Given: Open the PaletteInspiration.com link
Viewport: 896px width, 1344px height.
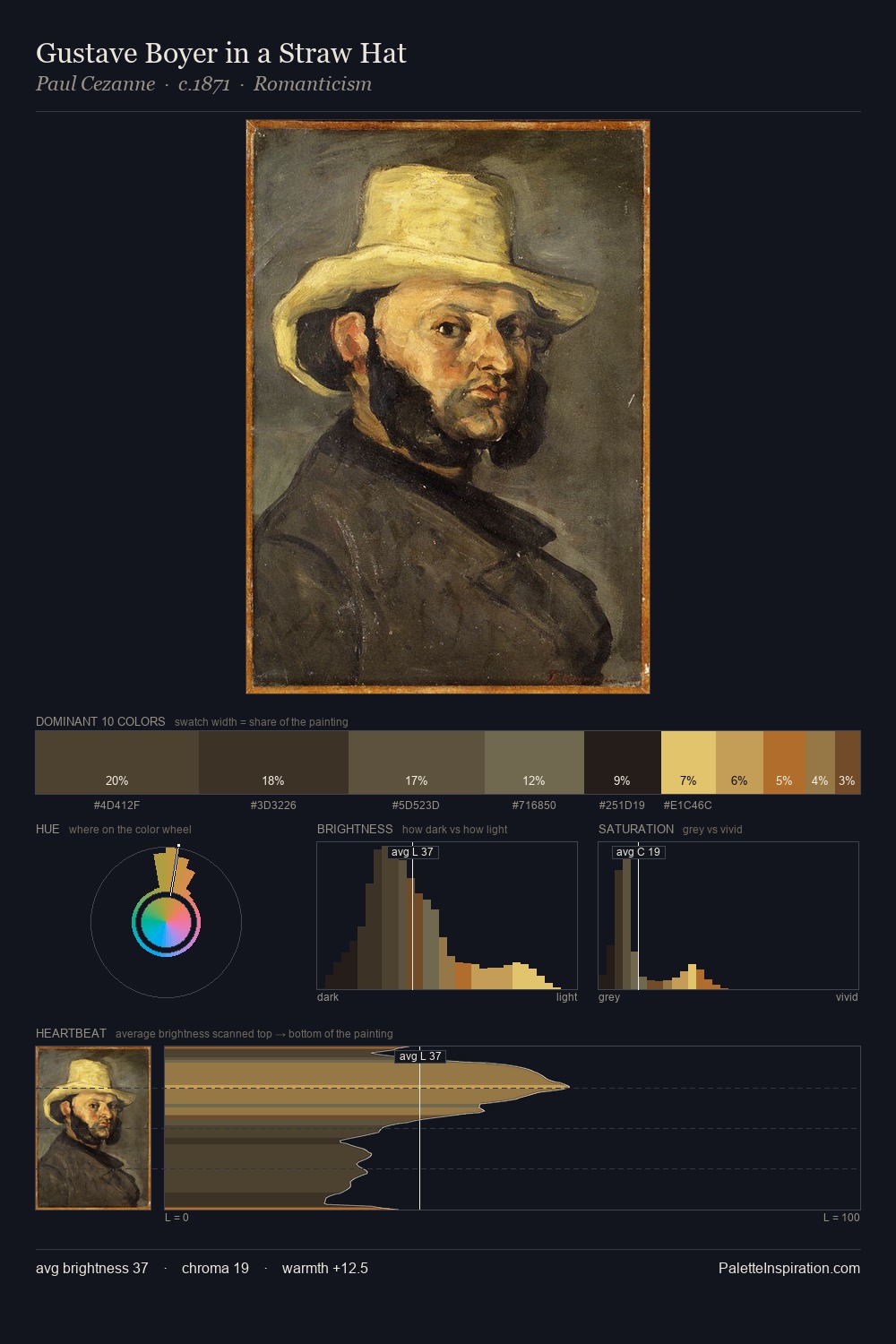Looking at the screenshot, I should coord(789,1268).
